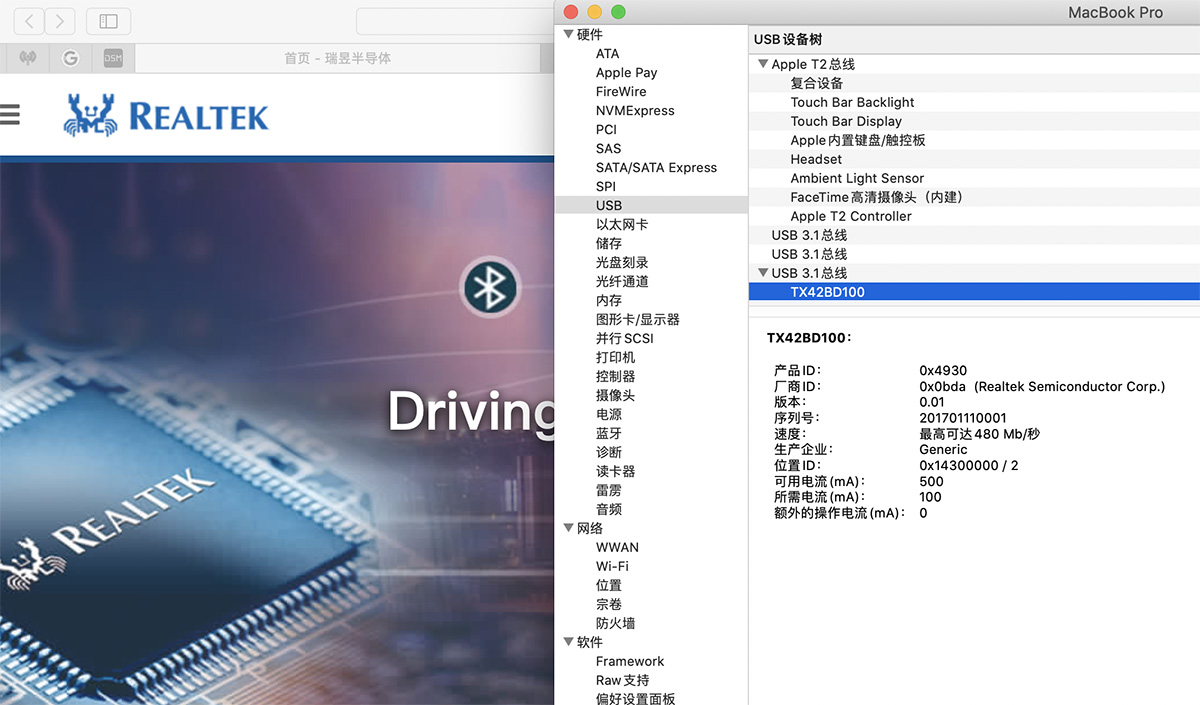Select Ambient Light Sensor device
1200x705 pixels.
[857, 179]
